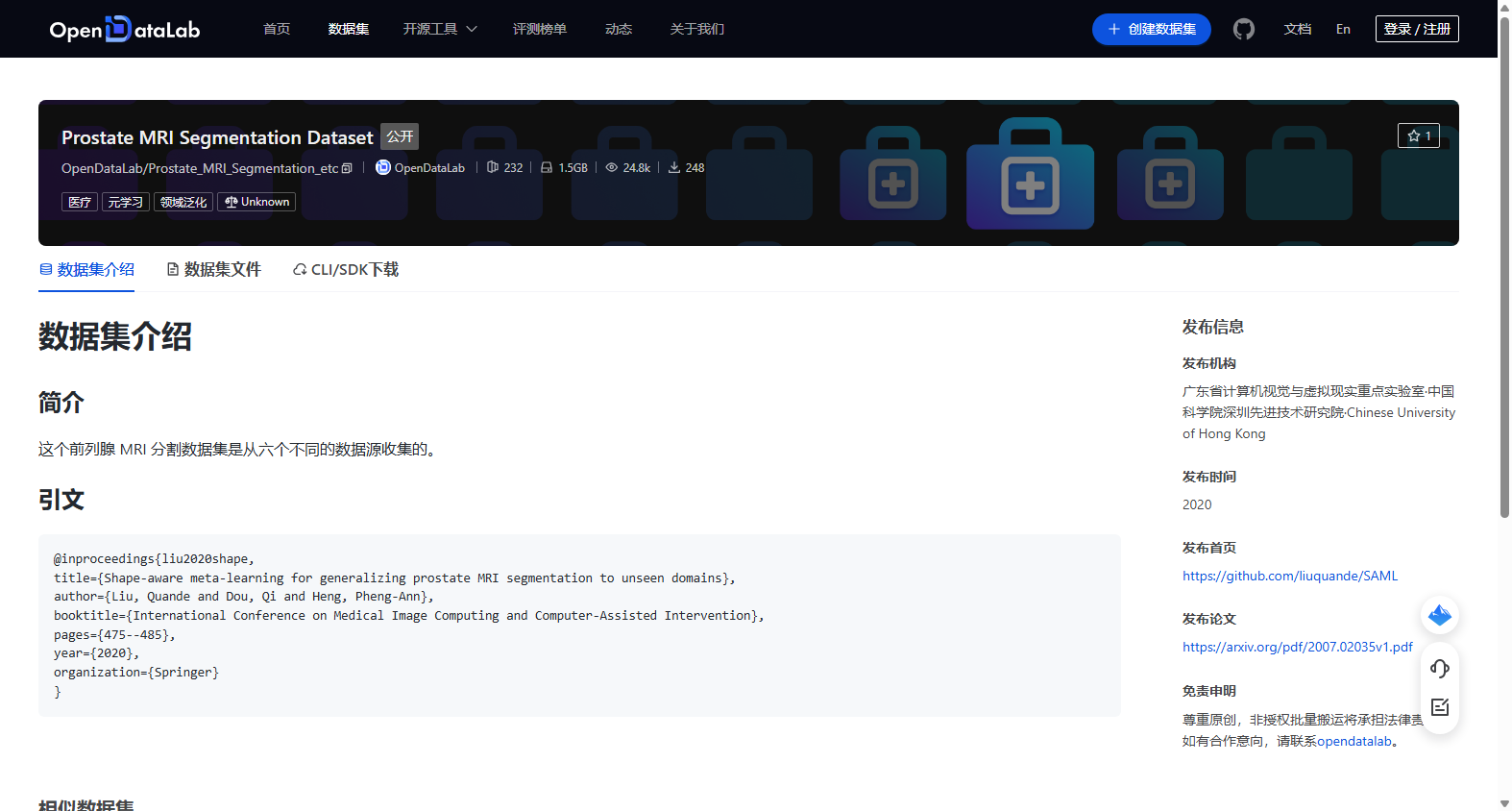Click the OpenDataLab logo
The image size is (1512, 811).
[125, 29]
